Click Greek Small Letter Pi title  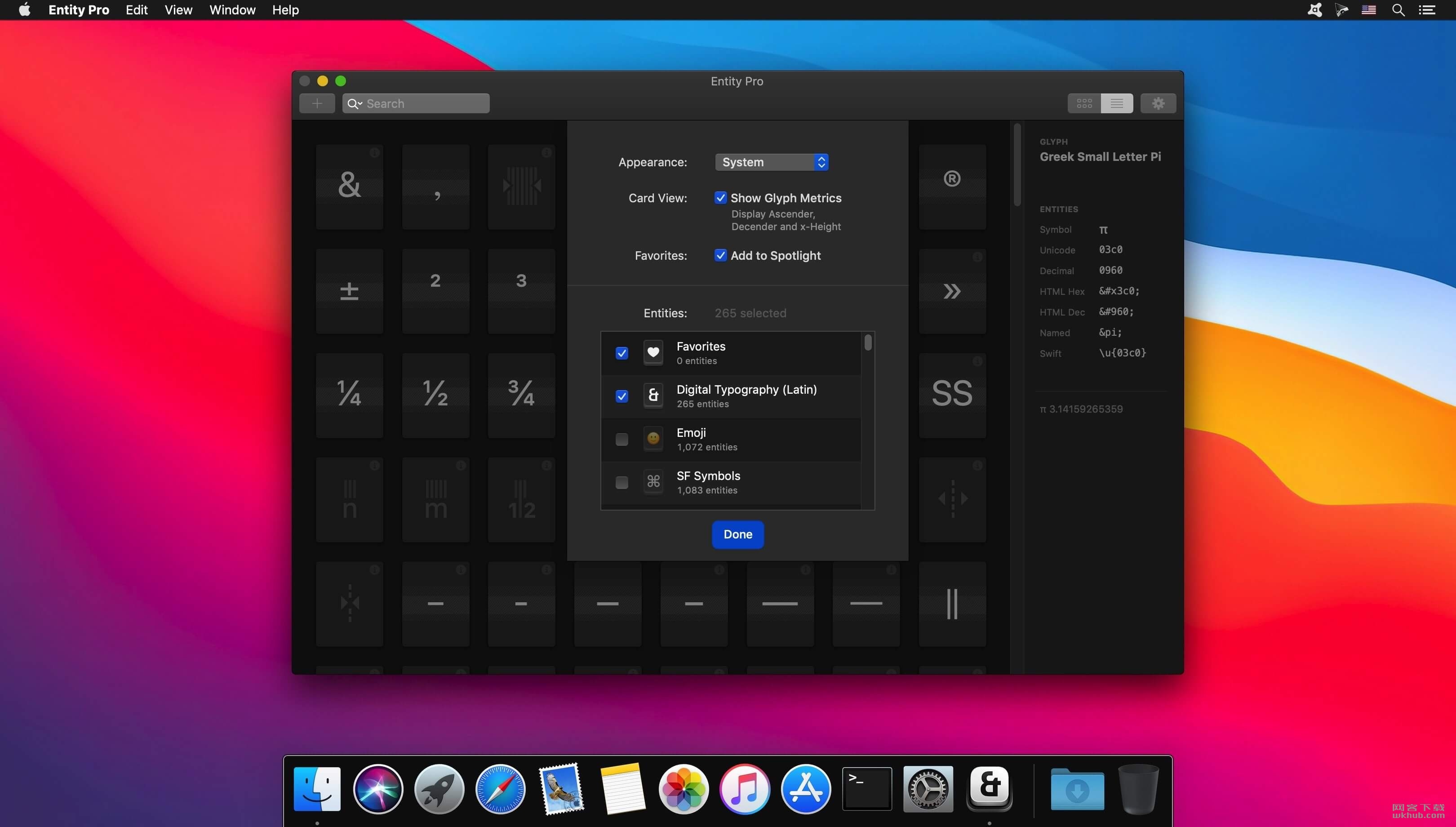pyautogui.click(x=1100, y=157)
